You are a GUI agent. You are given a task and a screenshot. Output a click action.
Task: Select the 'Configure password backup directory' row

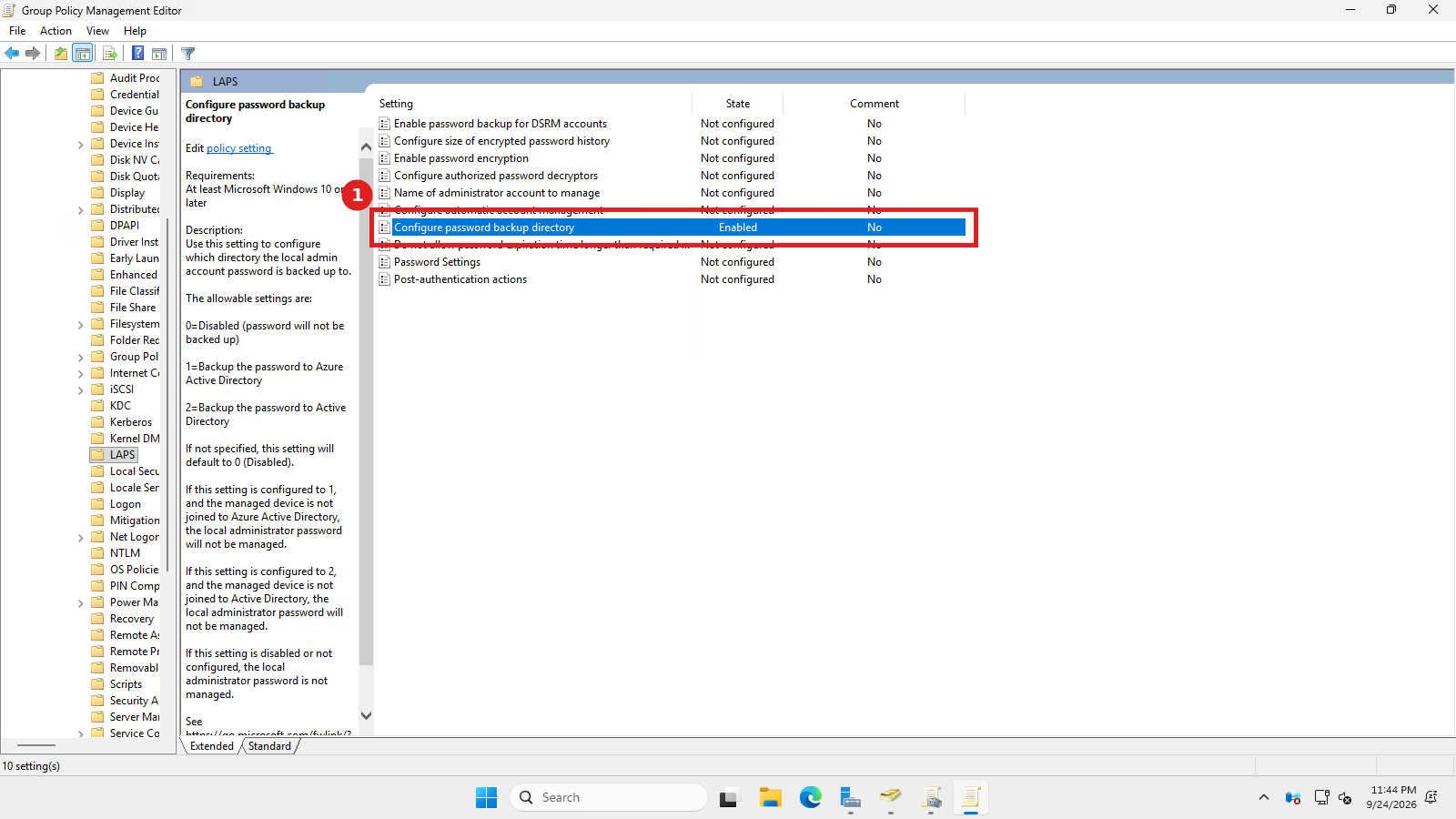click(x=672, y=227)
